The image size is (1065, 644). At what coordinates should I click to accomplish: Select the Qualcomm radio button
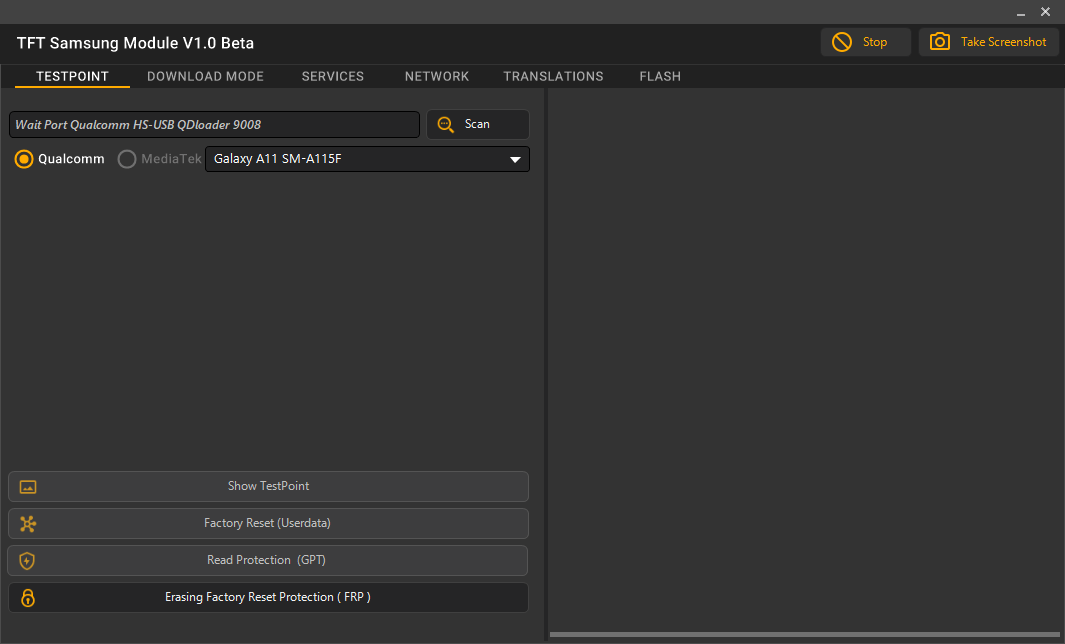coord(24,158)
